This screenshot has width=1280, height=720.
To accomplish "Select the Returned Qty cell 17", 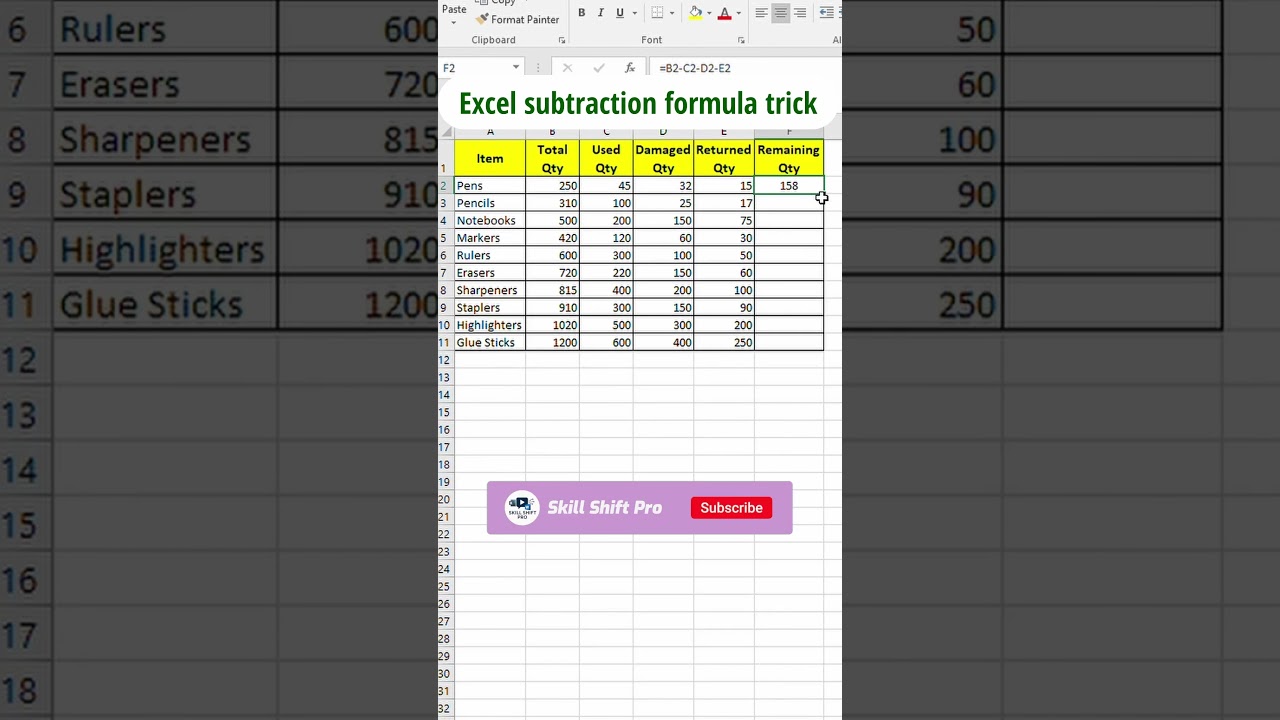I will [724, 203].
